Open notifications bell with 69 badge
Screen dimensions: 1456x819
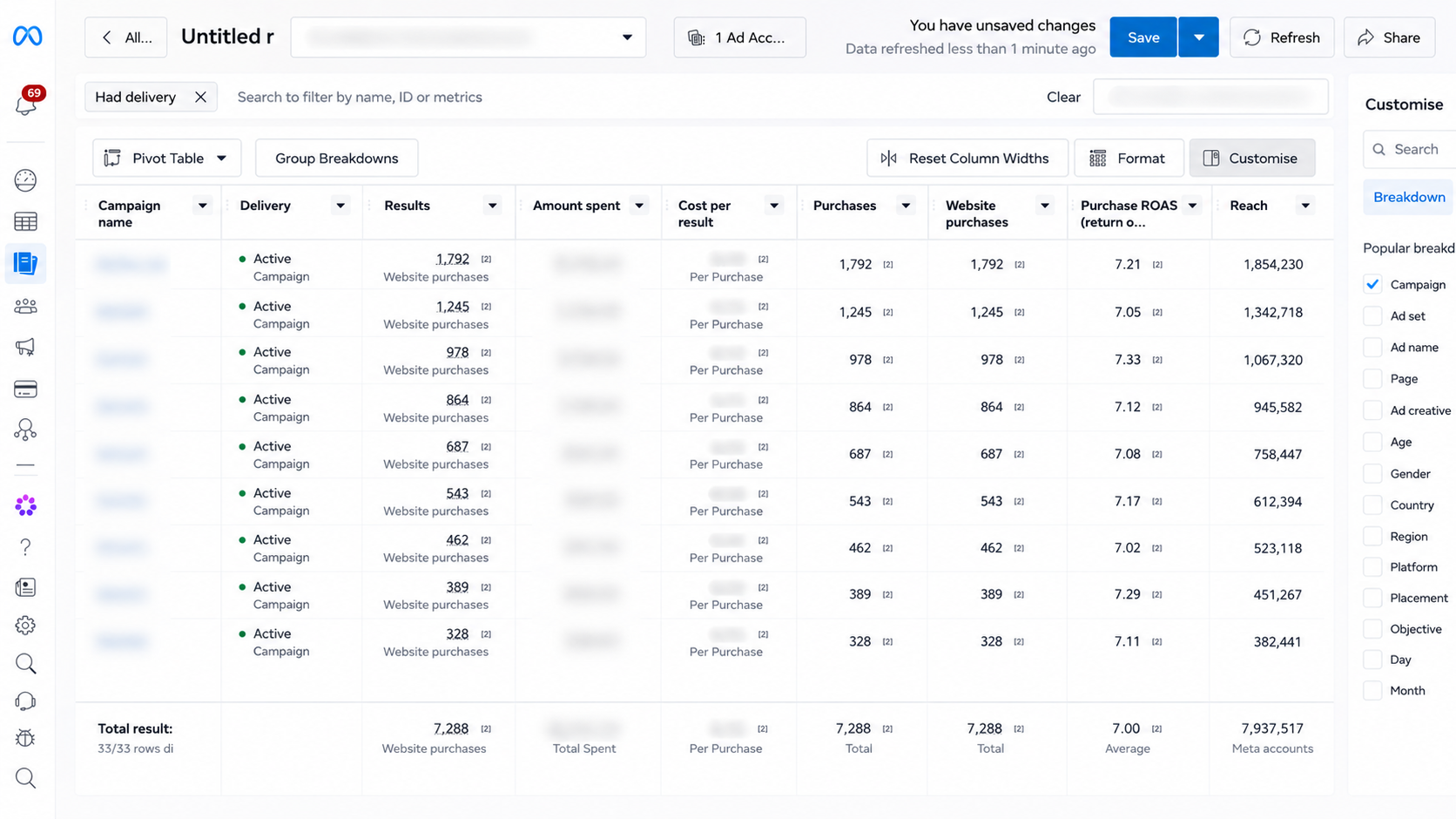coord(26,103)
